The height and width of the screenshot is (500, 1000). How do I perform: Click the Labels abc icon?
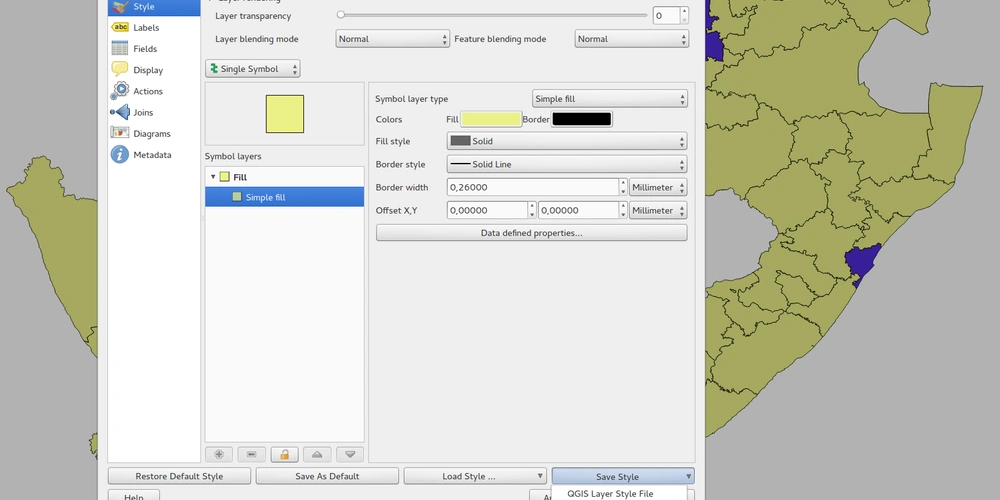point(119,27)
